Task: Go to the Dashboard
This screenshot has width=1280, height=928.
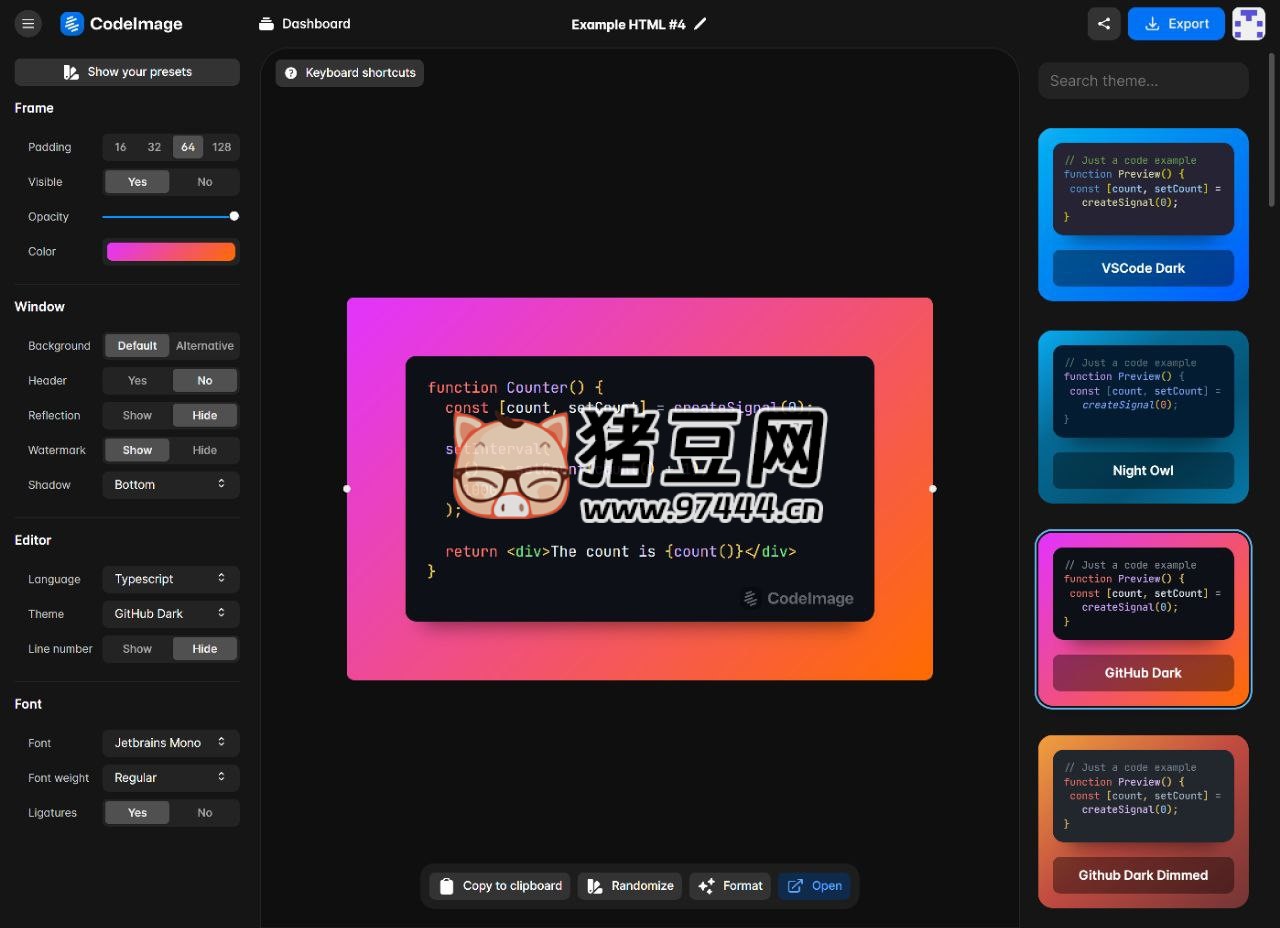Action: pos(304,23)
